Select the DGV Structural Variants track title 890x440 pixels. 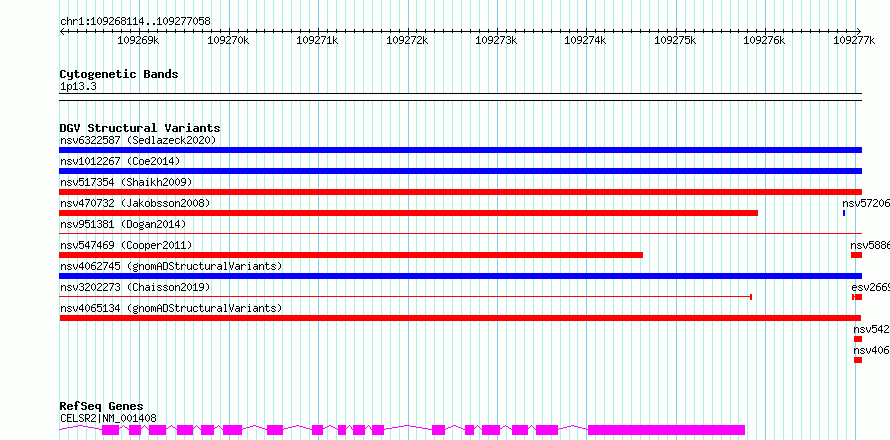click(140, 128)
